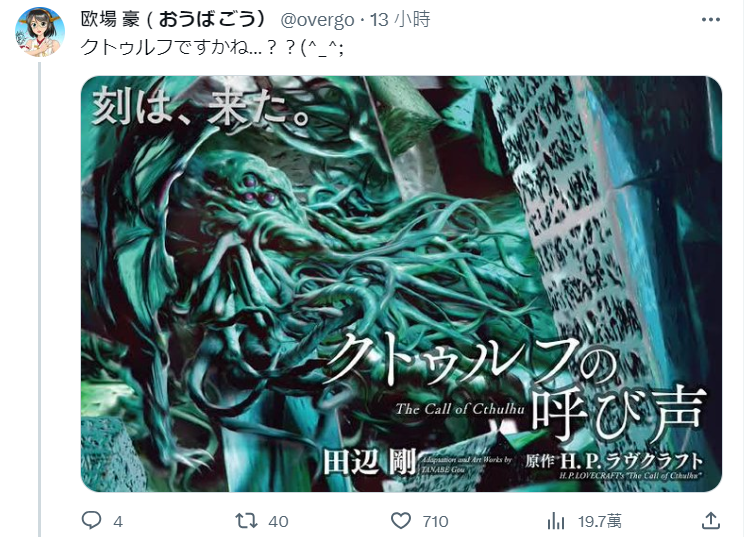This screenshot has width=747, height=537.
Task: Open the user's profile avatar picture
Action: click(40, 32)
